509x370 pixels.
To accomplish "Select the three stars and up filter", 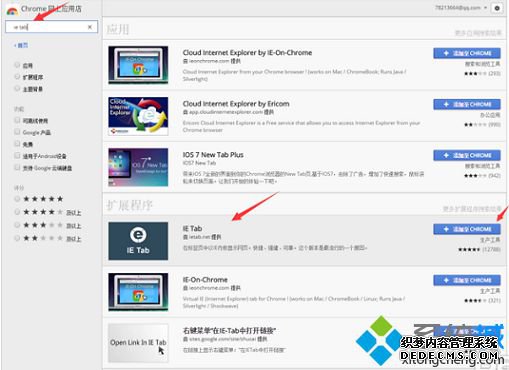I will coord(17,225).
